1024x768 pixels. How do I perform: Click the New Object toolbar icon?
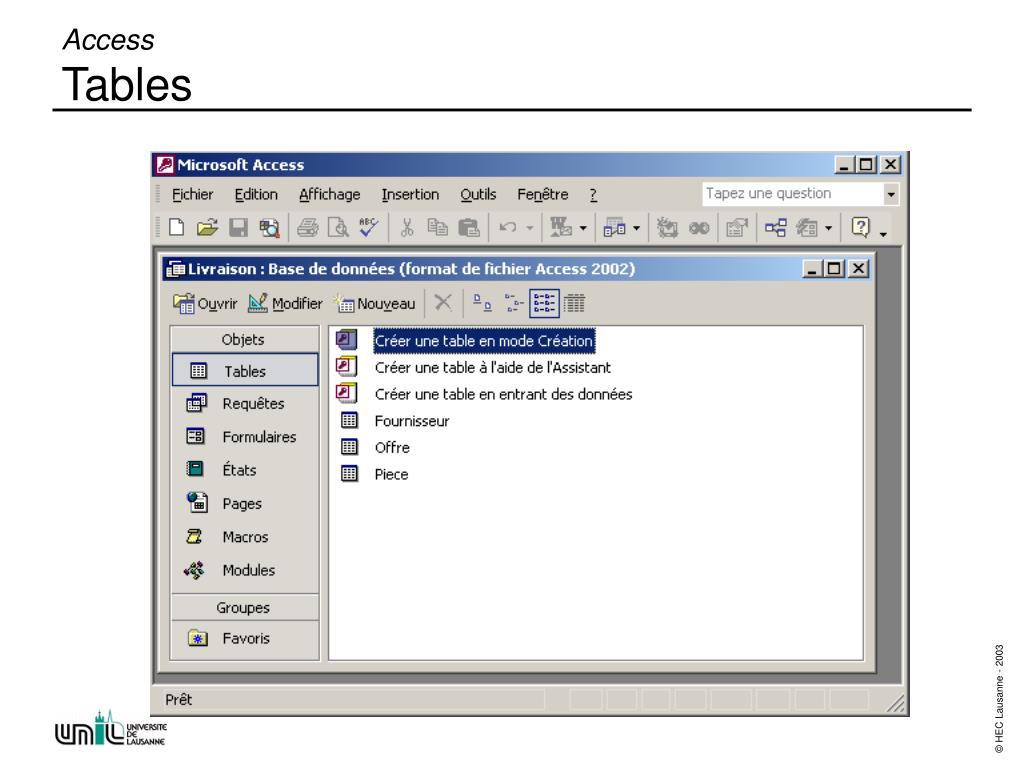[807, 227]
